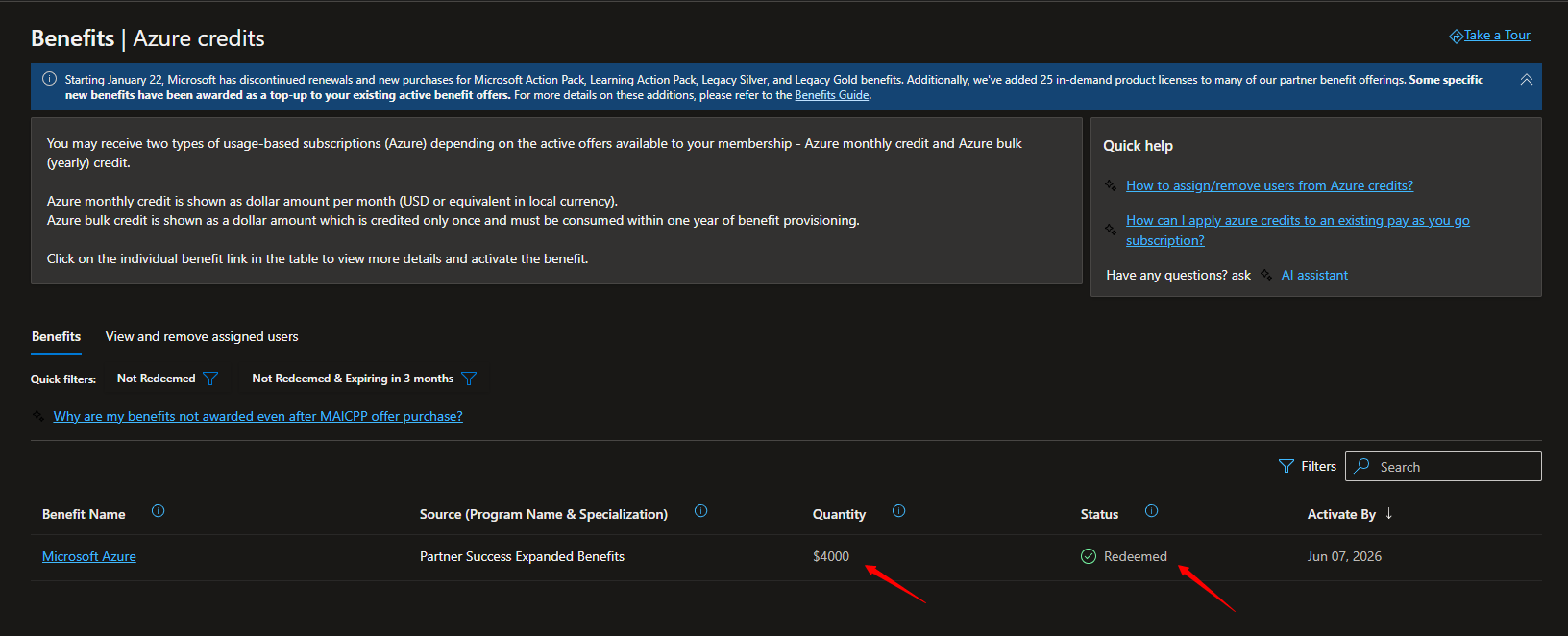The height and width of the screenshot is (636, 1568).
Task: Click sparkle icon beside AI assistant
Action: pos(1266,275)
